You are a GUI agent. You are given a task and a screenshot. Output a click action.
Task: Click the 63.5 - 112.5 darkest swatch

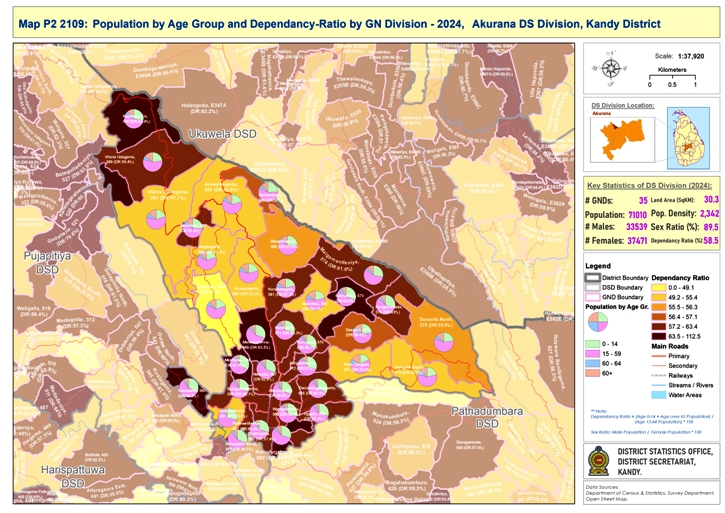[x=658, y=336]
